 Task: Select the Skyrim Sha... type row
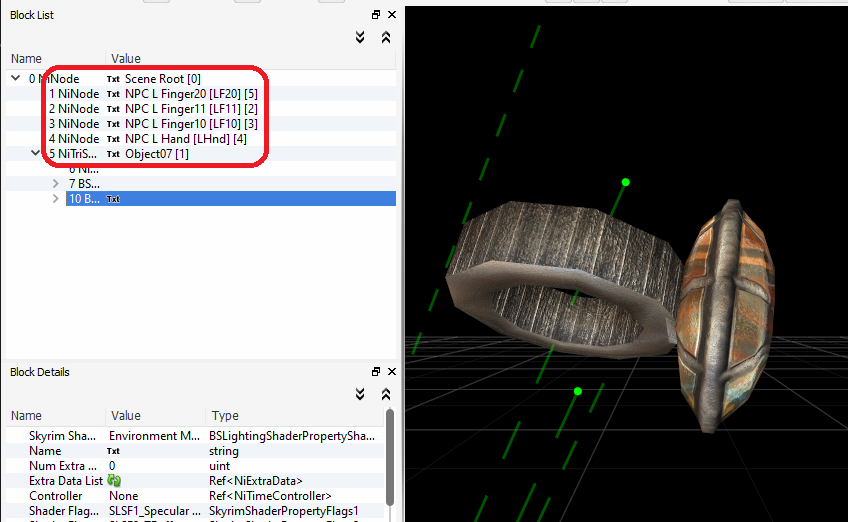pos(195,436)
